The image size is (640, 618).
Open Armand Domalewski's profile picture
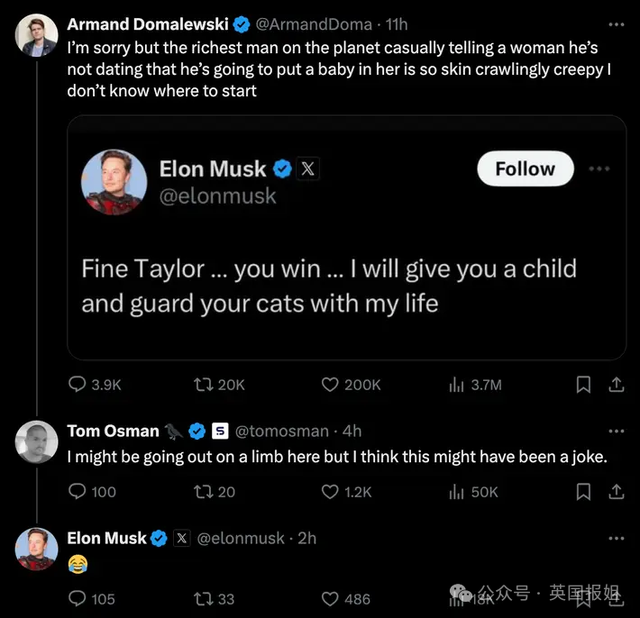coord(37,35)
